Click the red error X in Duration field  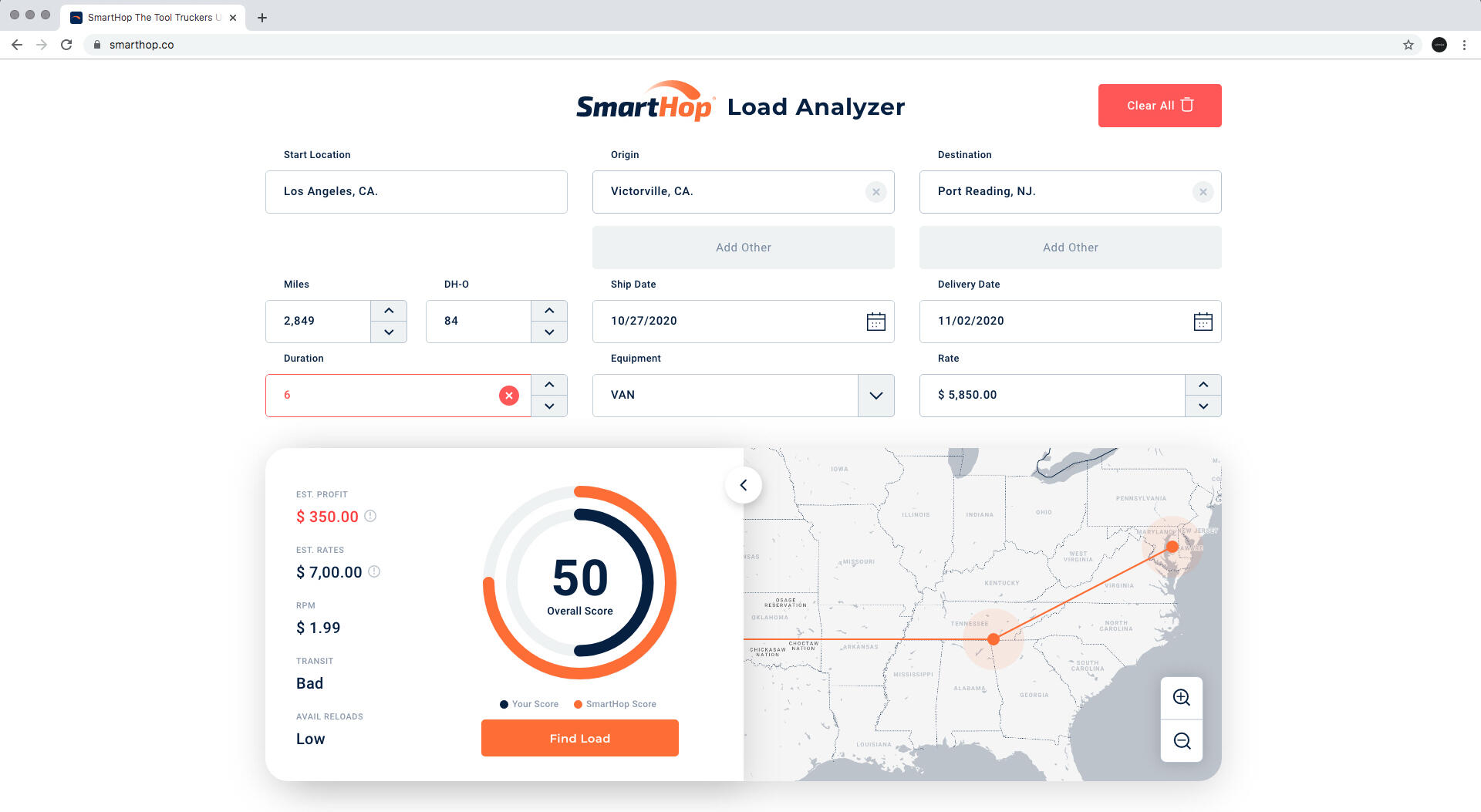[509, 396]
